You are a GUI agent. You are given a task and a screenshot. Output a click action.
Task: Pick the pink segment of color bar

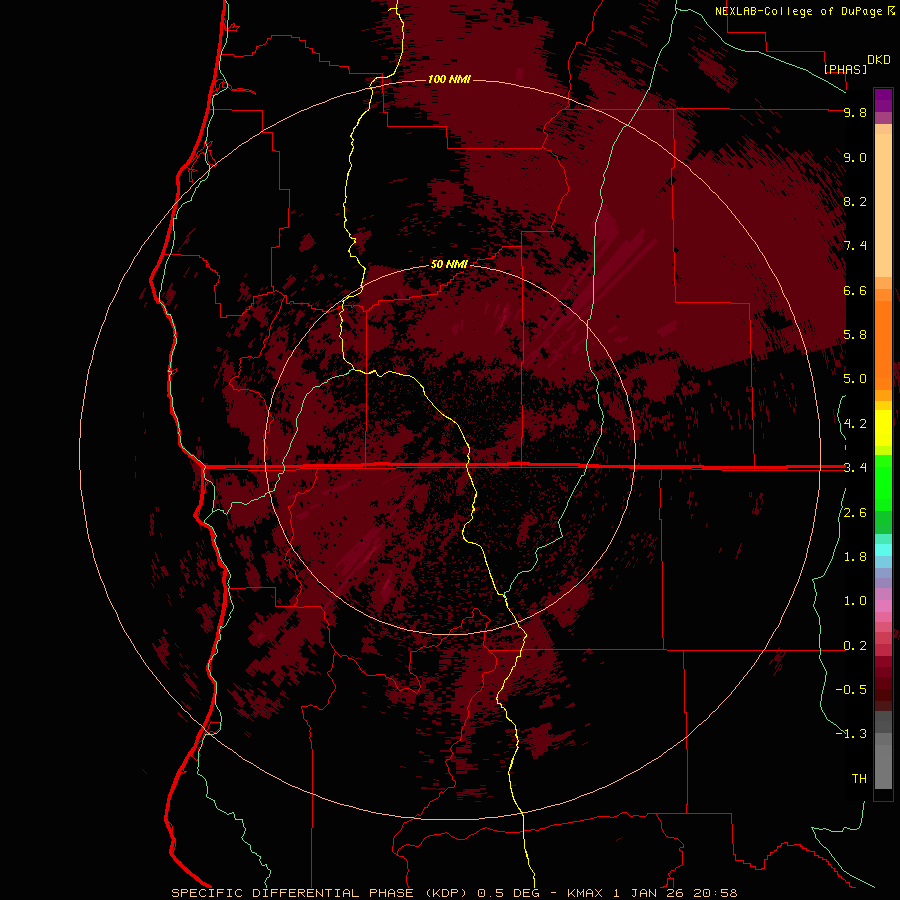[883, 606]
